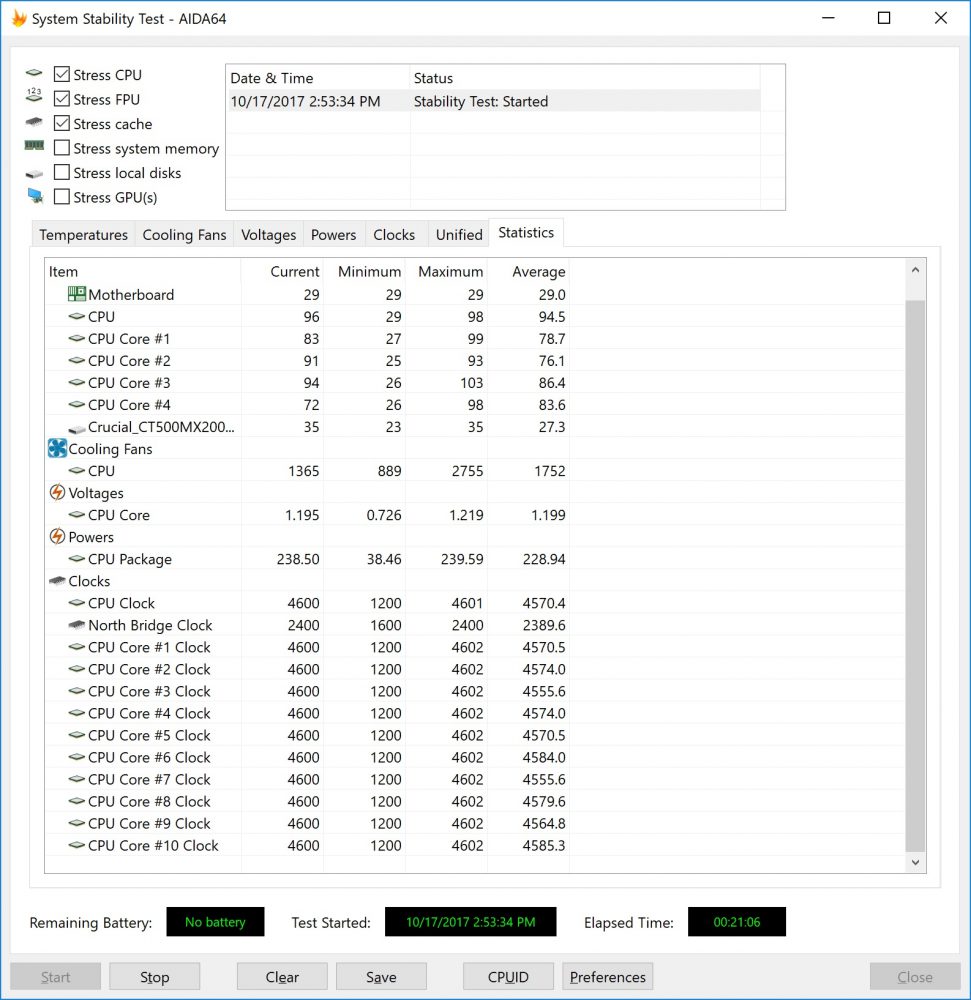Click the Average column header
This screenshot has width=971, height=1000.
[x=529, y=272]
